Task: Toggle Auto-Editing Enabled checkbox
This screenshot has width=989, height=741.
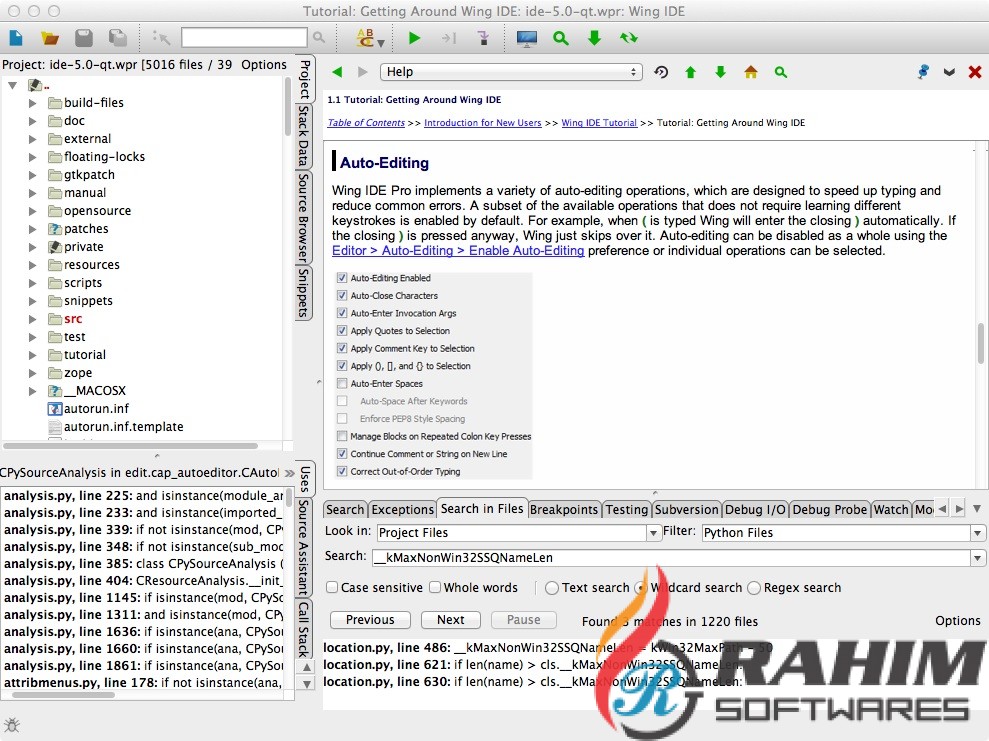Action: (342, 277)
